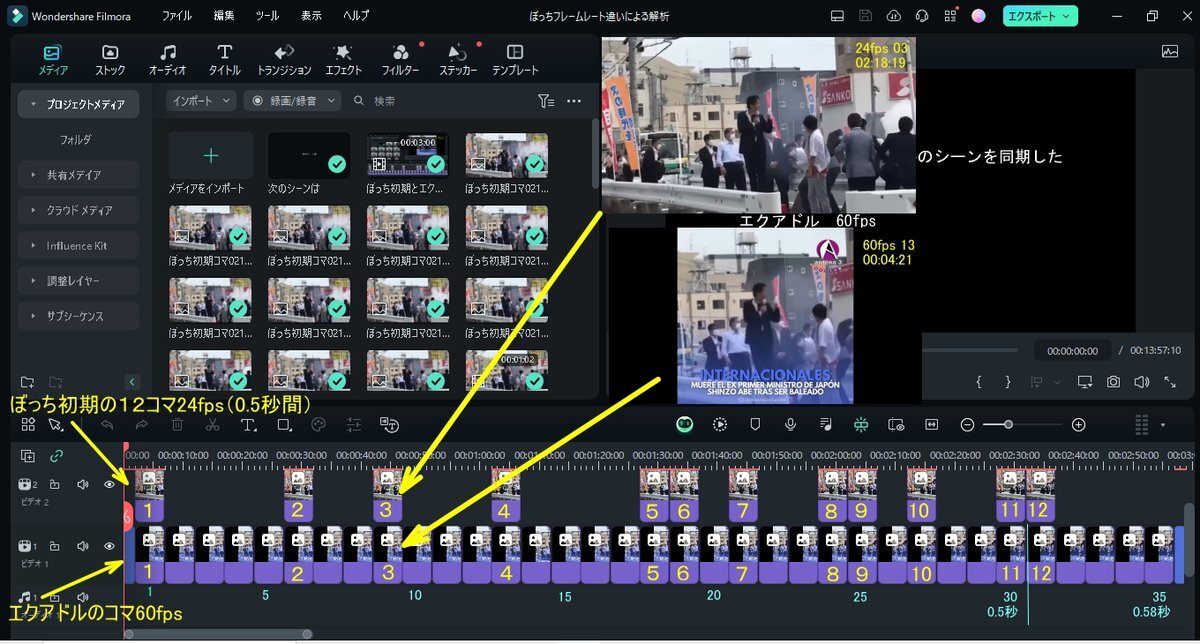Screen dimensions: 1200x644
Task: Click the voiceover microphone icon above timeline
Action: [790, 424]
